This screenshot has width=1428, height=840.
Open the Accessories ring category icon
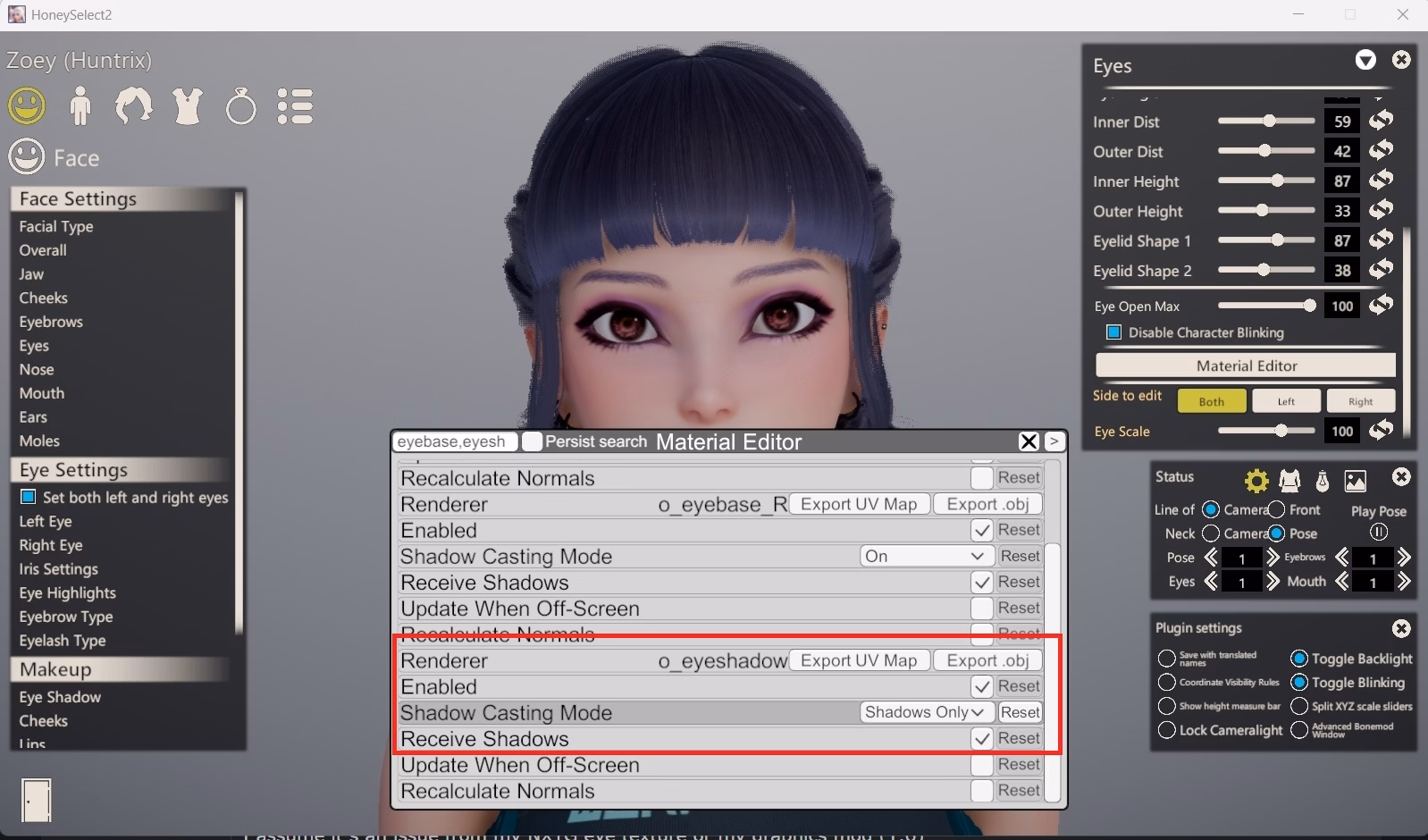tap(240, 107)
